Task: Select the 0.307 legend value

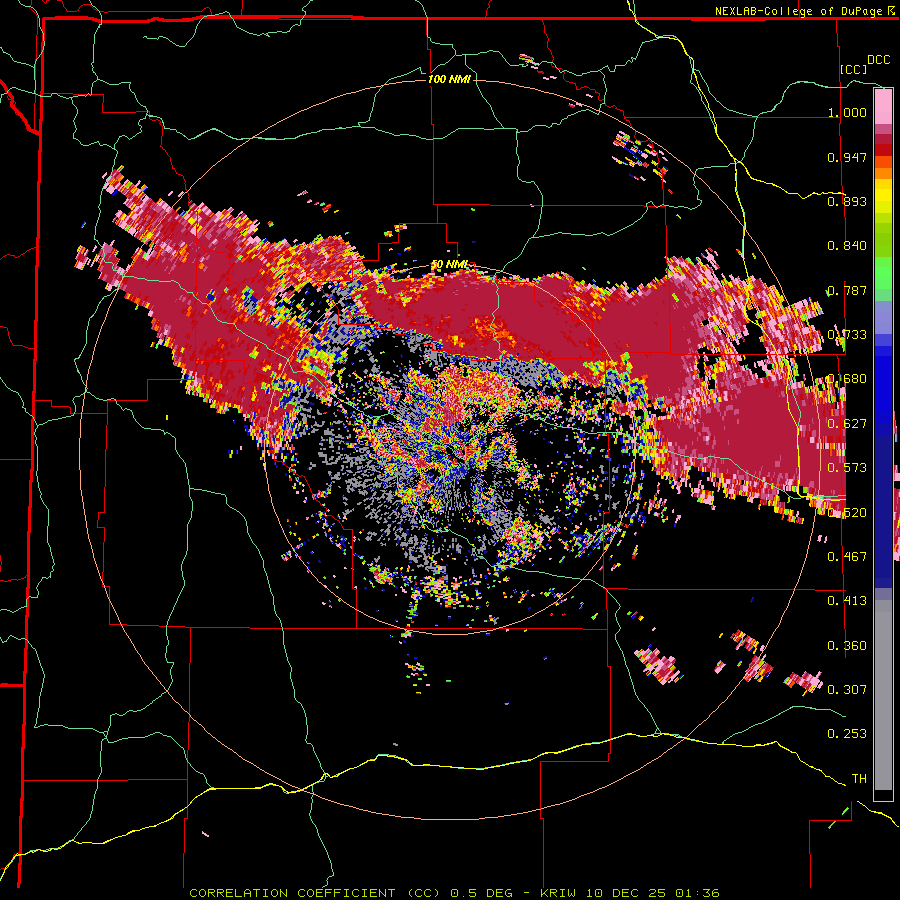Action: click(x=847, y=689)
